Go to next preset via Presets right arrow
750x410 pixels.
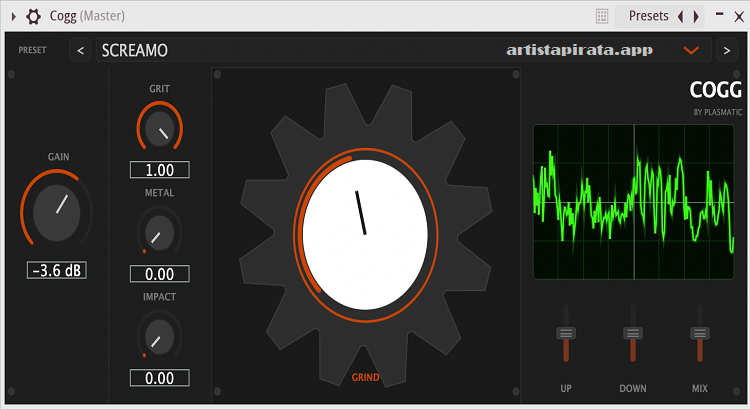click(x=696, y=17)
